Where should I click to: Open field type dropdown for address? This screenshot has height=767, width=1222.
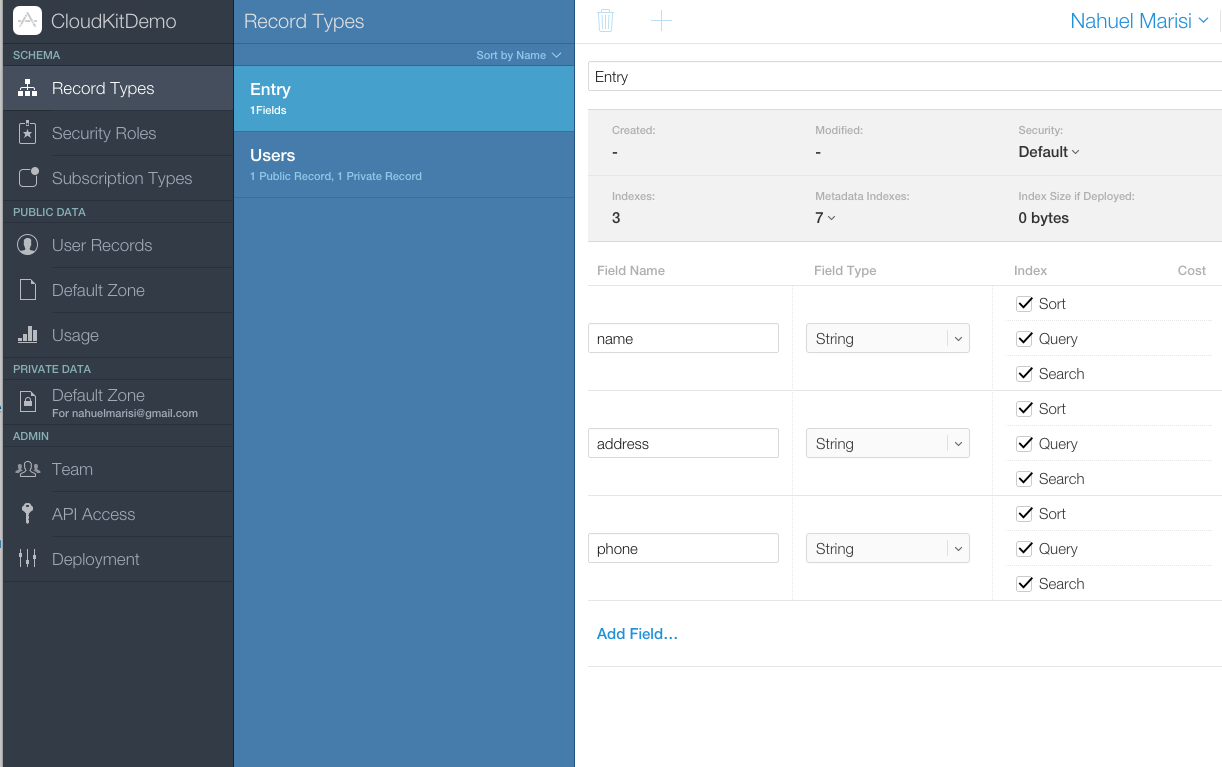point(888,444)
